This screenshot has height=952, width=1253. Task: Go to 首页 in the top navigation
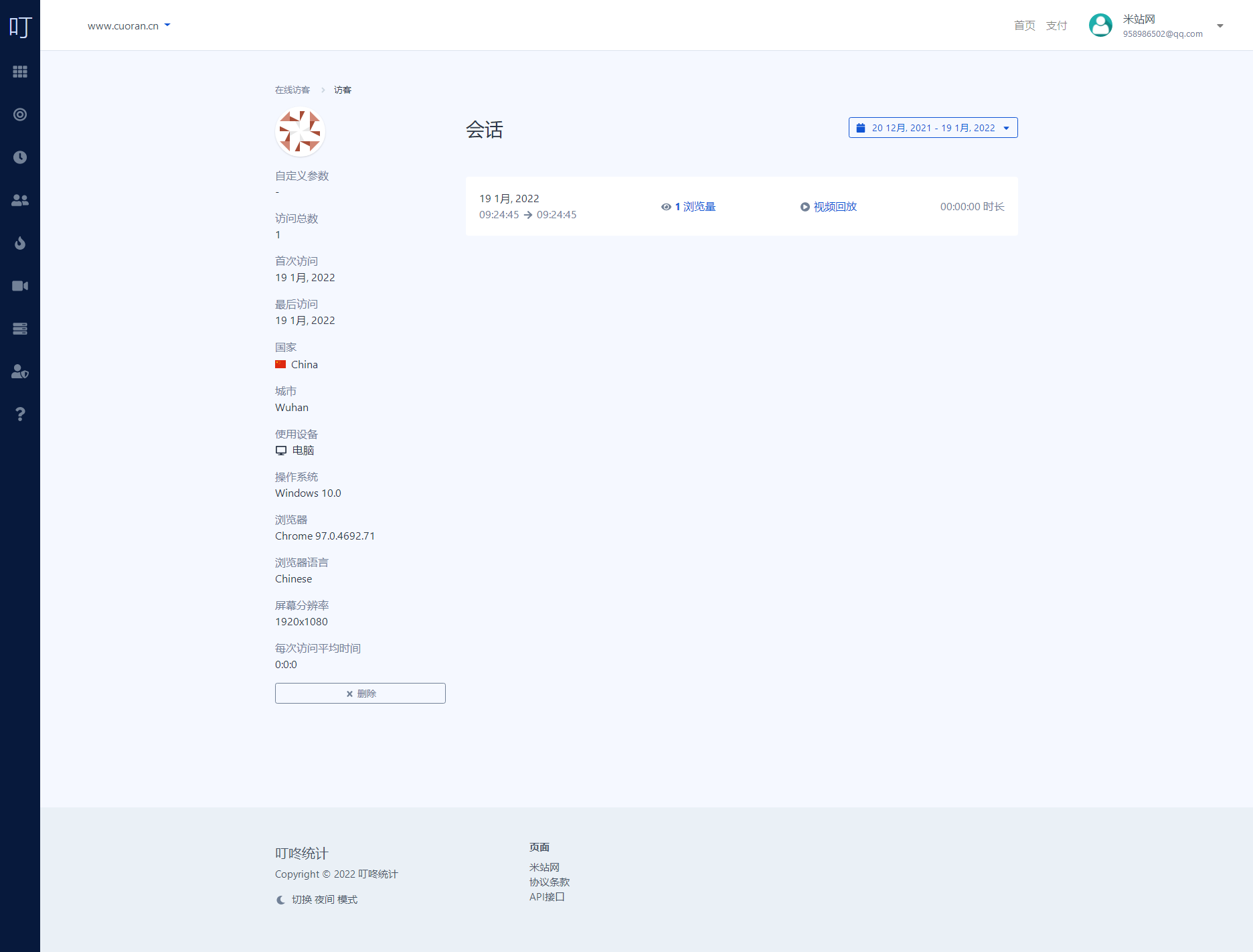[x=1024, y=25]
